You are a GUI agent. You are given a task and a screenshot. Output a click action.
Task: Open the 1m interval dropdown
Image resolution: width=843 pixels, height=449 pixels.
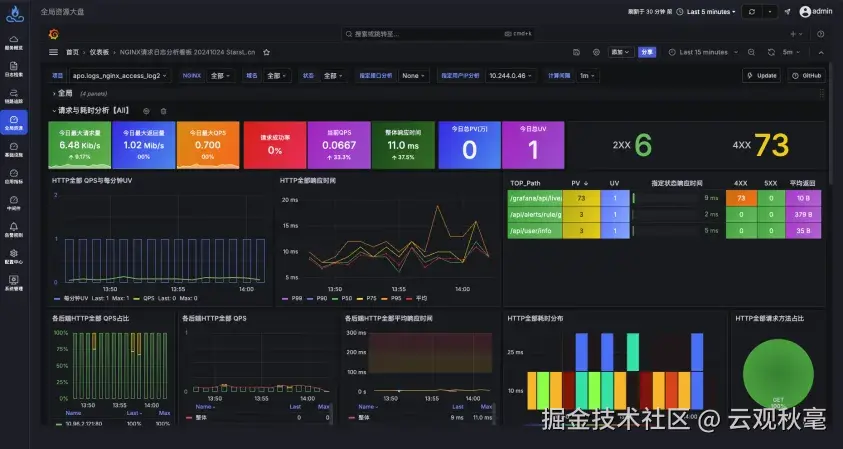click(587, 76)
